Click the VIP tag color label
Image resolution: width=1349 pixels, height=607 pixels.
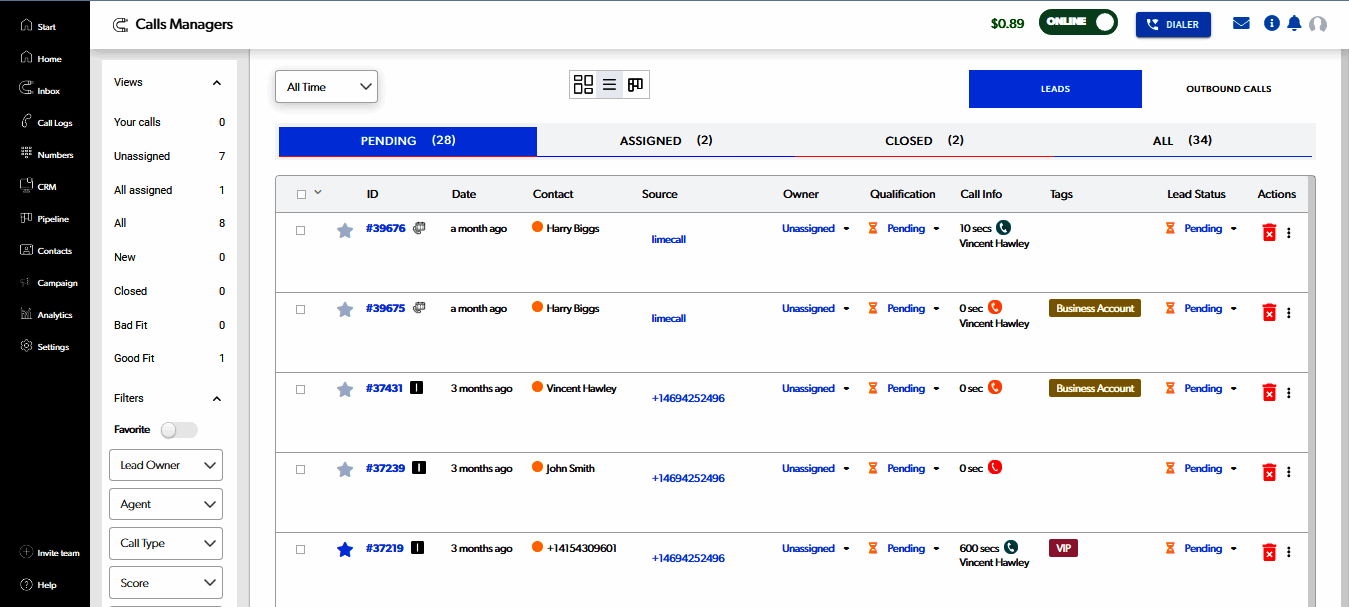[1063, 548]
